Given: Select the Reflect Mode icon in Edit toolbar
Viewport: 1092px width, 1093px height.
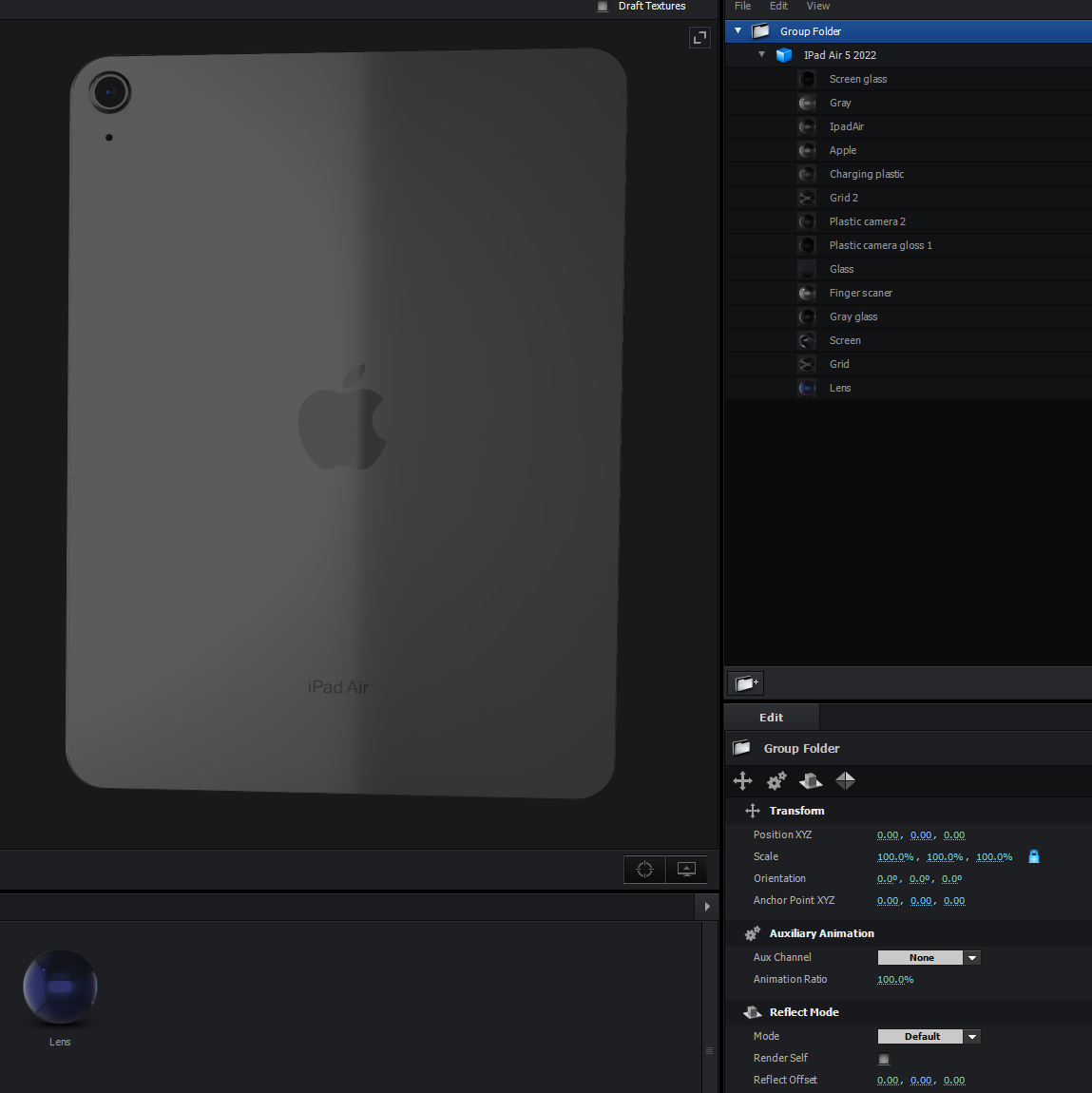Looking at the screenshot, I should [811, 780].
